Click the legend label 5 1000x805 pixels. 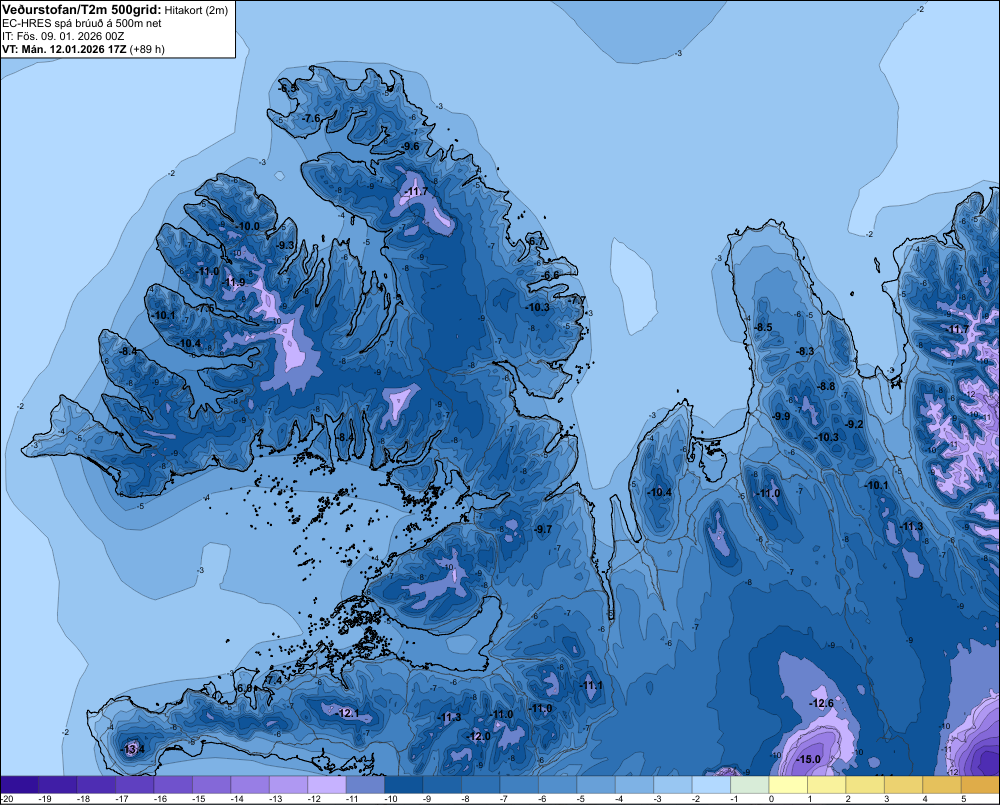[963, 799]
